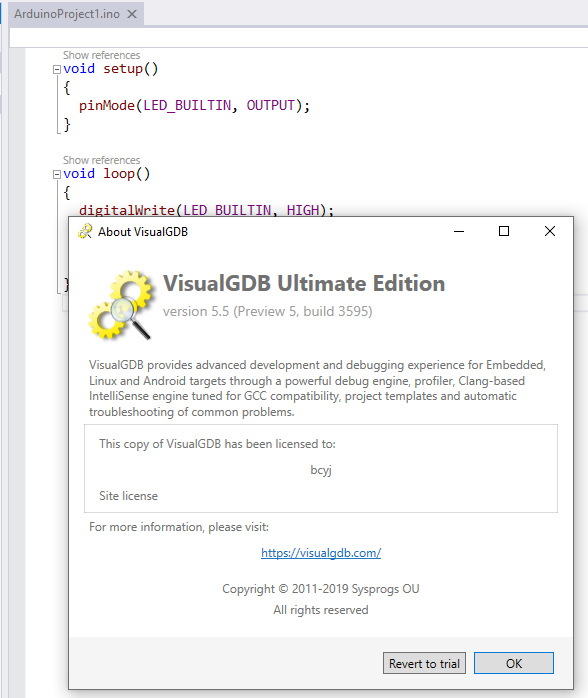Click the OUTPUT constant in code
588x698 pixels.
tap(271, 106)
